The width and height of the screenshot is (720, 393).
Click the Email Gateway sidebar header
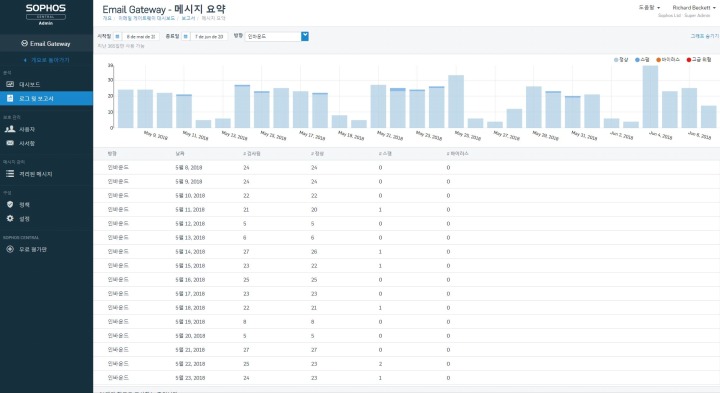pyautogui.click(x=46, y=44)
